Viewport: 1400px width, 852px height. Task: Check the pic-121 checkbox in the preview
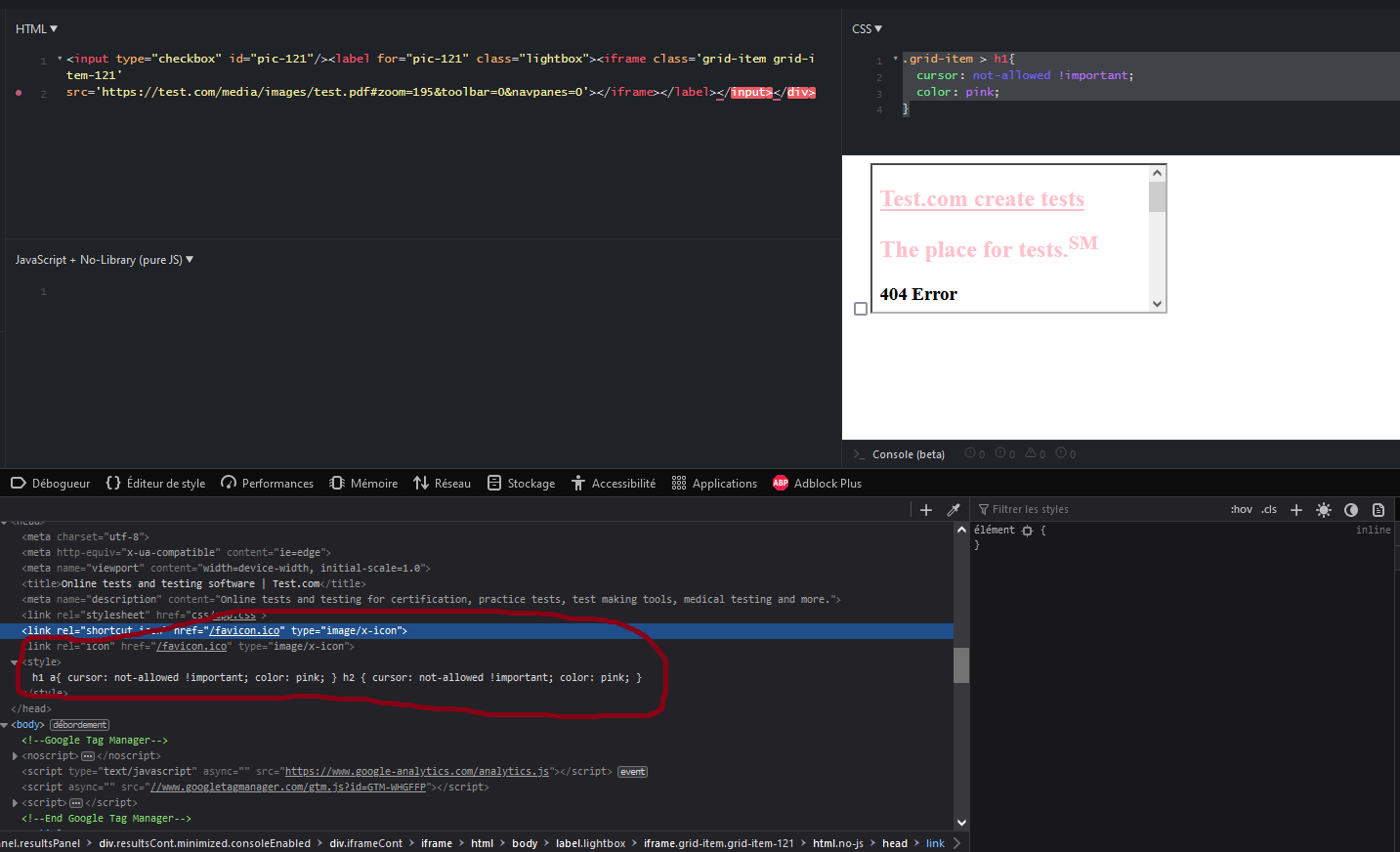(x=861, y=309)
